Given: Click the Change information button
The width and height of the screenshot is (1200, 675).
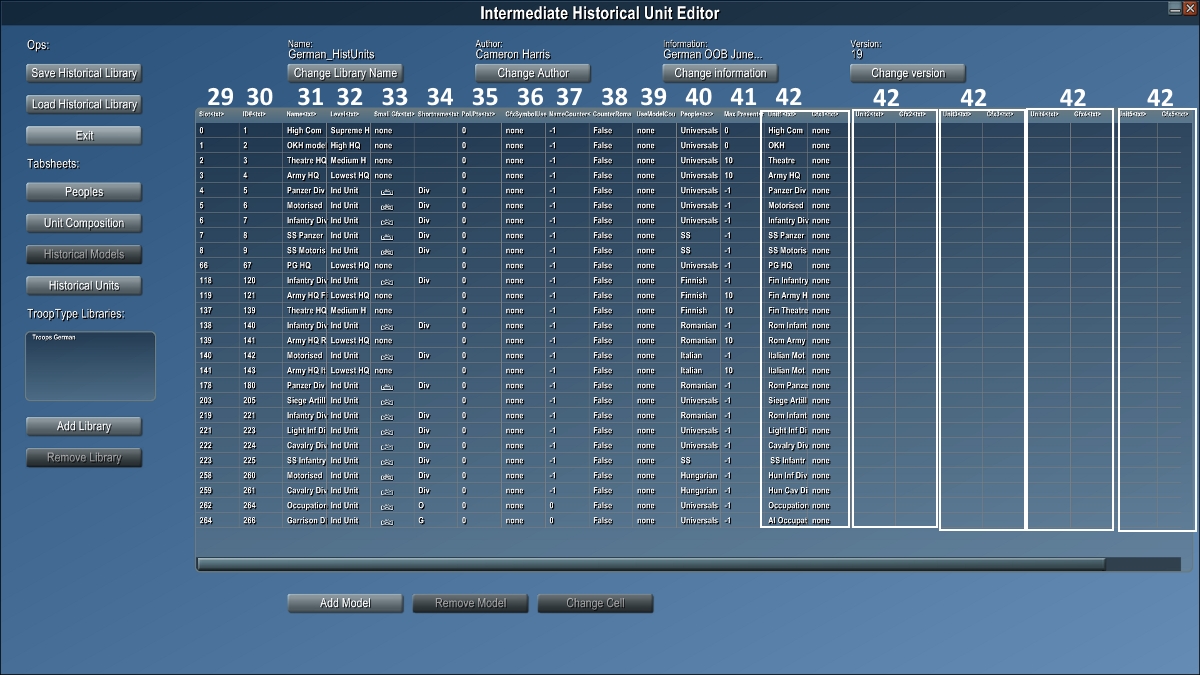Looking at the screenshot, I should point(720,73).
